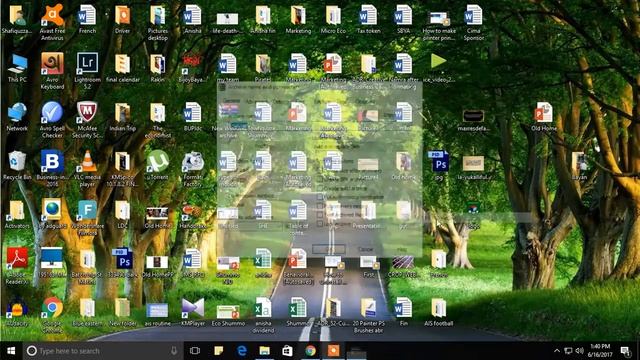Open the Driver folder on desktop
Viewport: 640px width, 360px height.
(122, 19)
